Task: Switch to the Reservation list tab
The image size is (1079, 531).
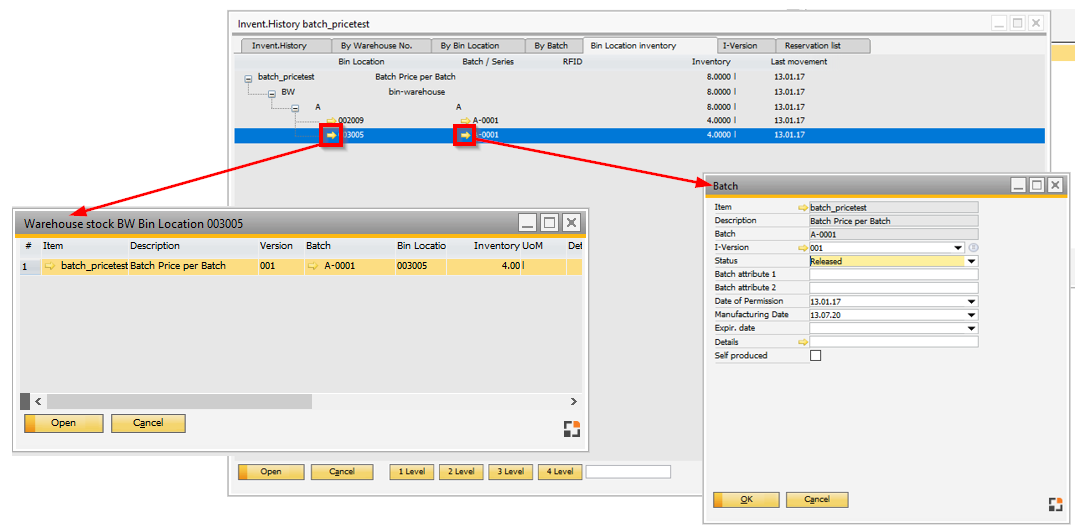Action: [812, 46]
